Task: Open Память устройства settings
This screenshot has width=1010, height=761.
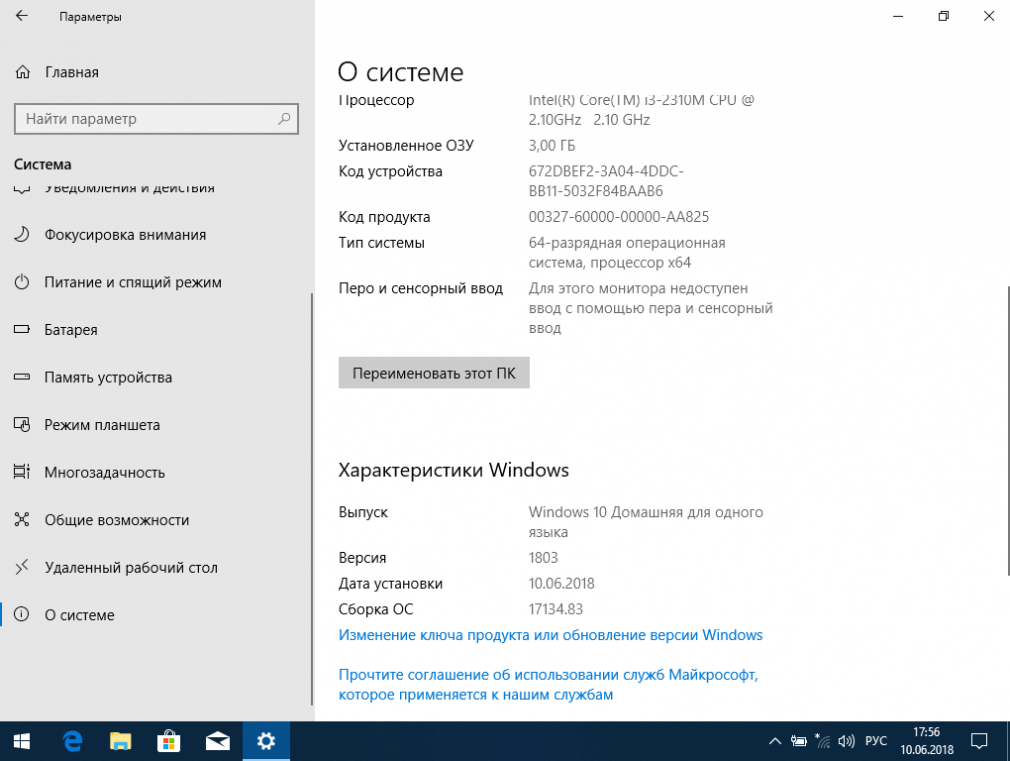Action: tap(108, 378)
